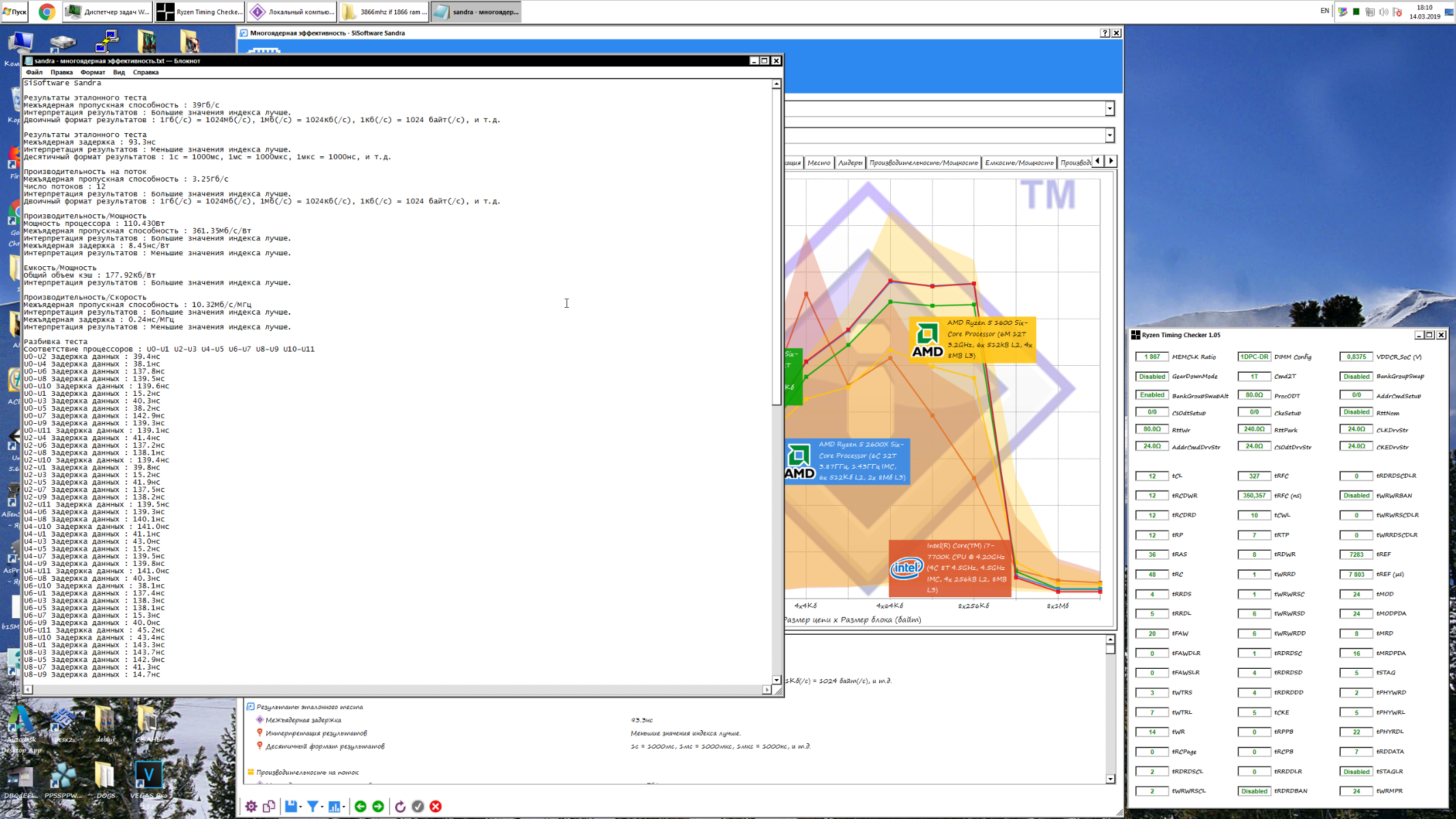
Task: Open the save icon's dropdown arrow
Action: [x=301, y=807]
